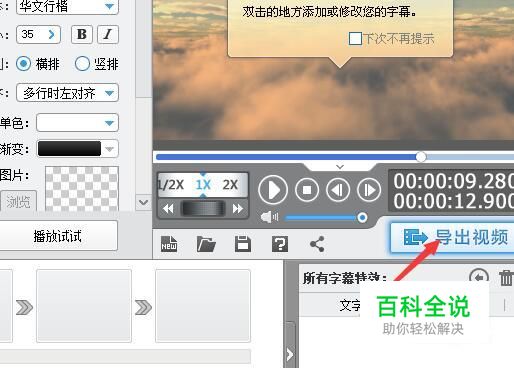Create a new project with NEW icon
This screenshot has width=514, height=368.
[x=169, y=244]
